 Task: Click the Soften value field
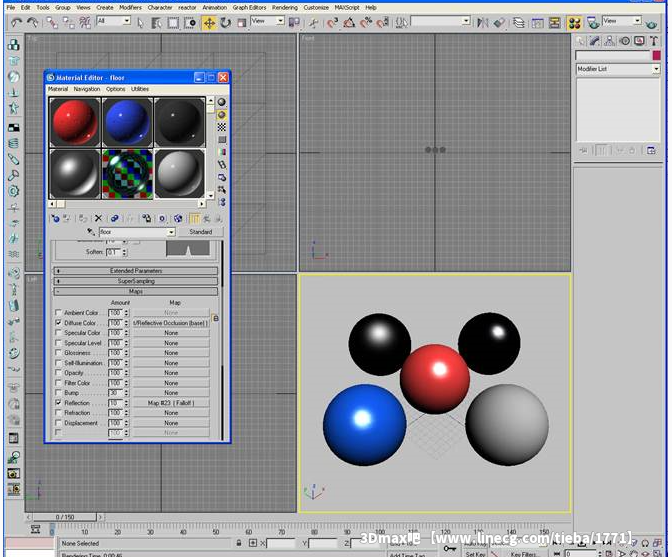click(x=114, y=252)
